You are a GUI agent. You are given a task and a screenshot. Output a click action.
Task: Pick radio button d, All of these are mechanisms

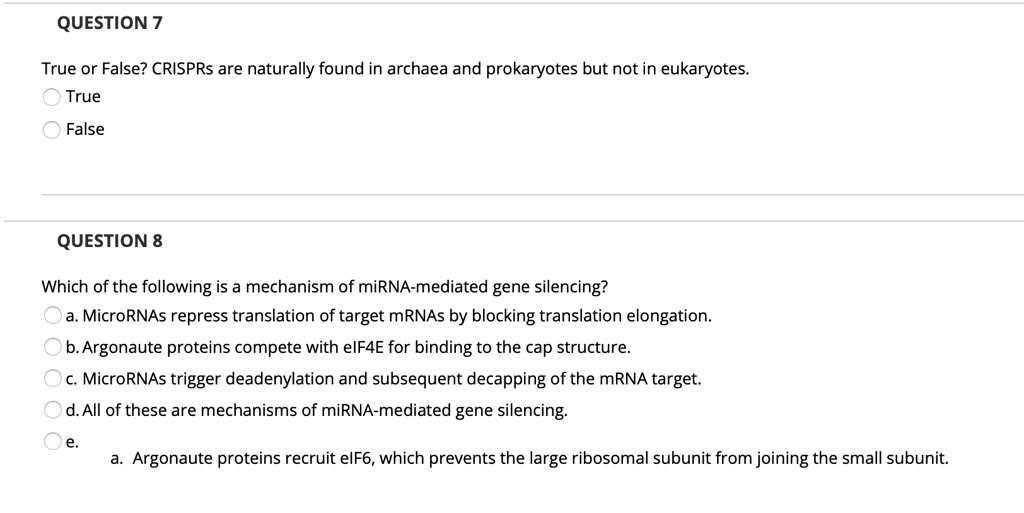[x=52, y=410]
